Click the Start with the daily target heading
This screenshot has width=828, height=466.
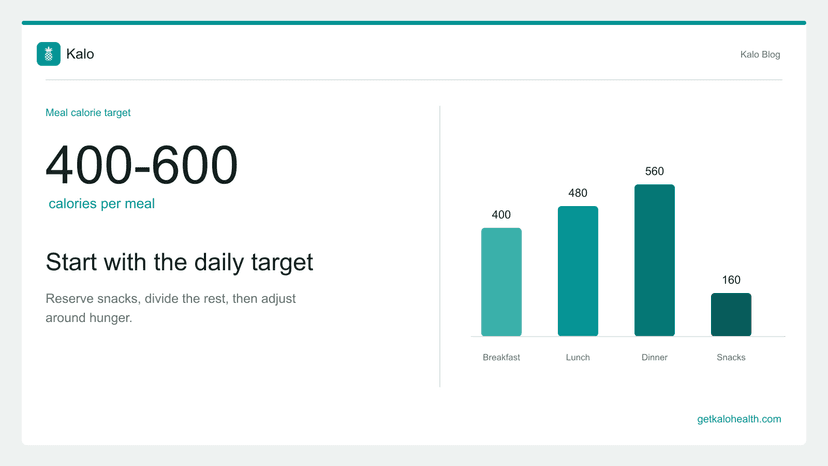[x=180, y=262]
